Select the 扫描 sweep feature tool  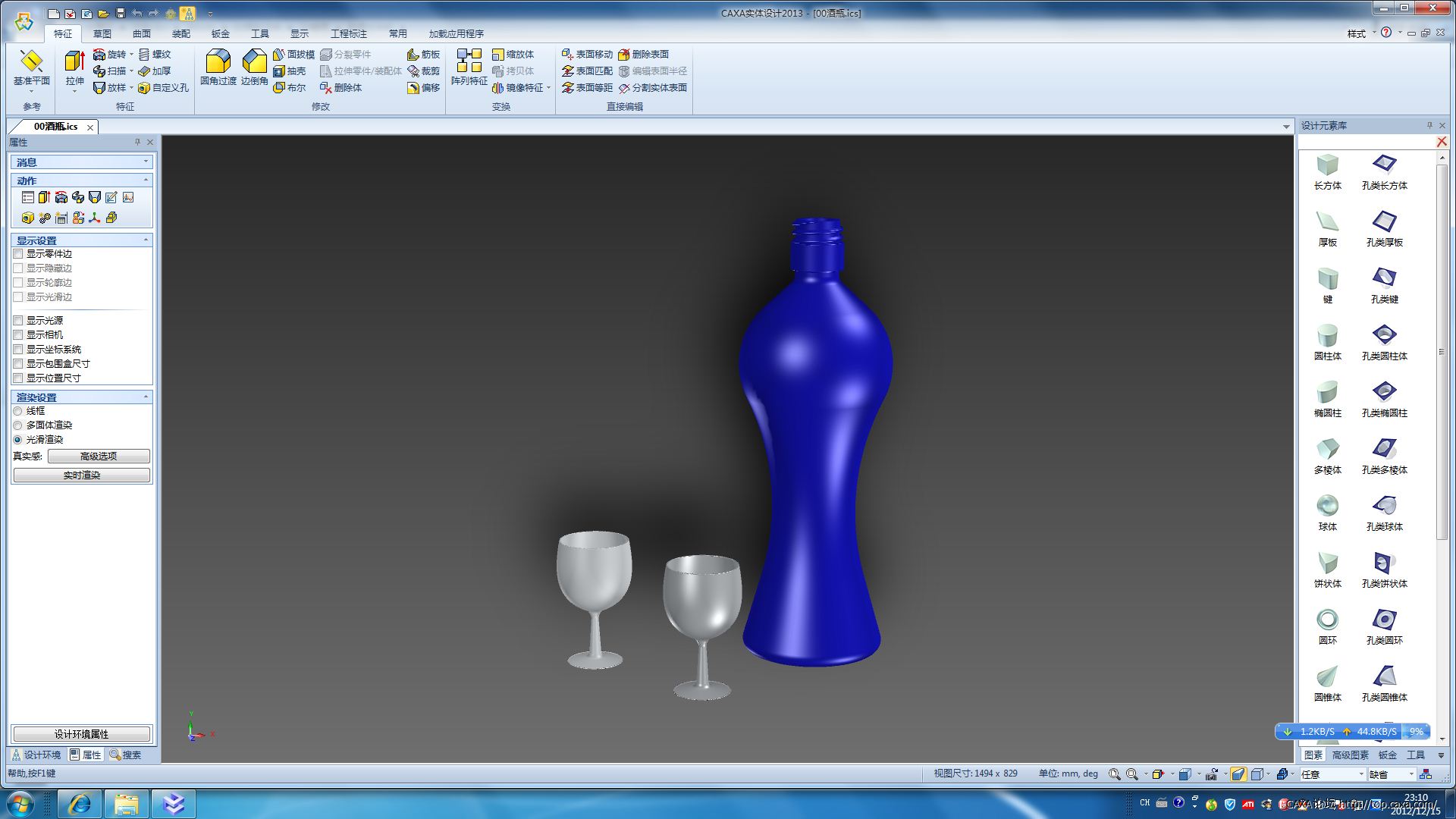click(x=109, y=71)
